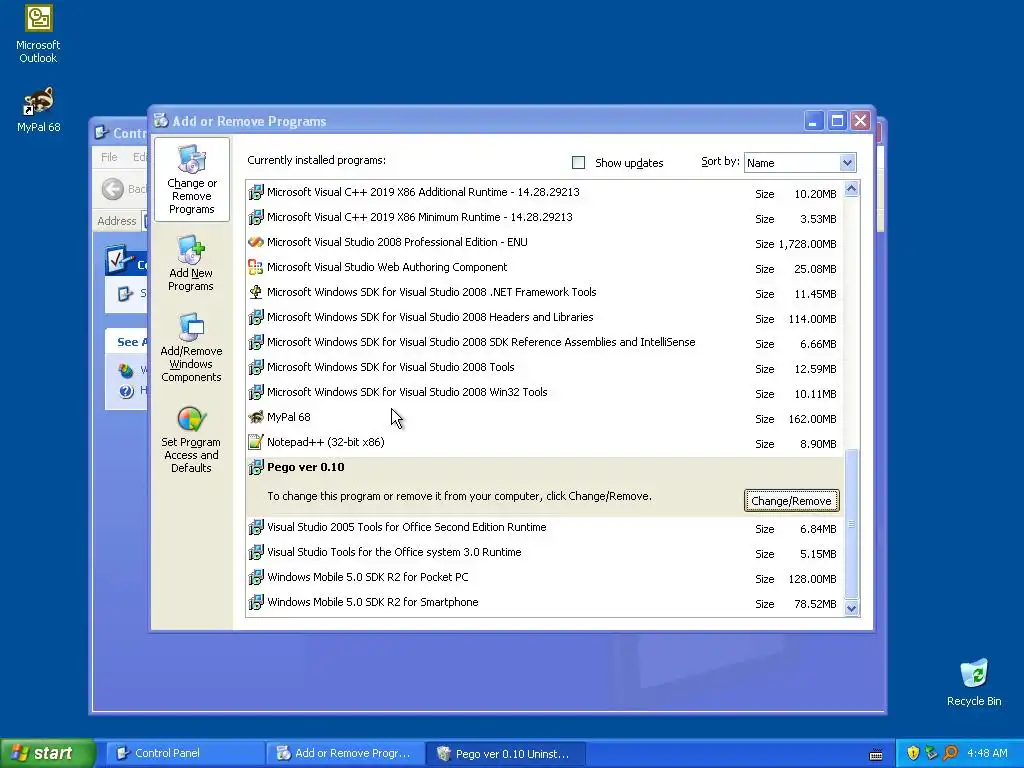Click Headers and Libraries SDK entry icon

pos(256,317)
